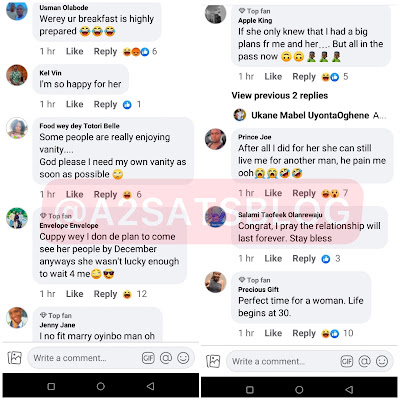Like Precious Gift's comment
This screenshot has height=400, width=400.
pos(273,333)
